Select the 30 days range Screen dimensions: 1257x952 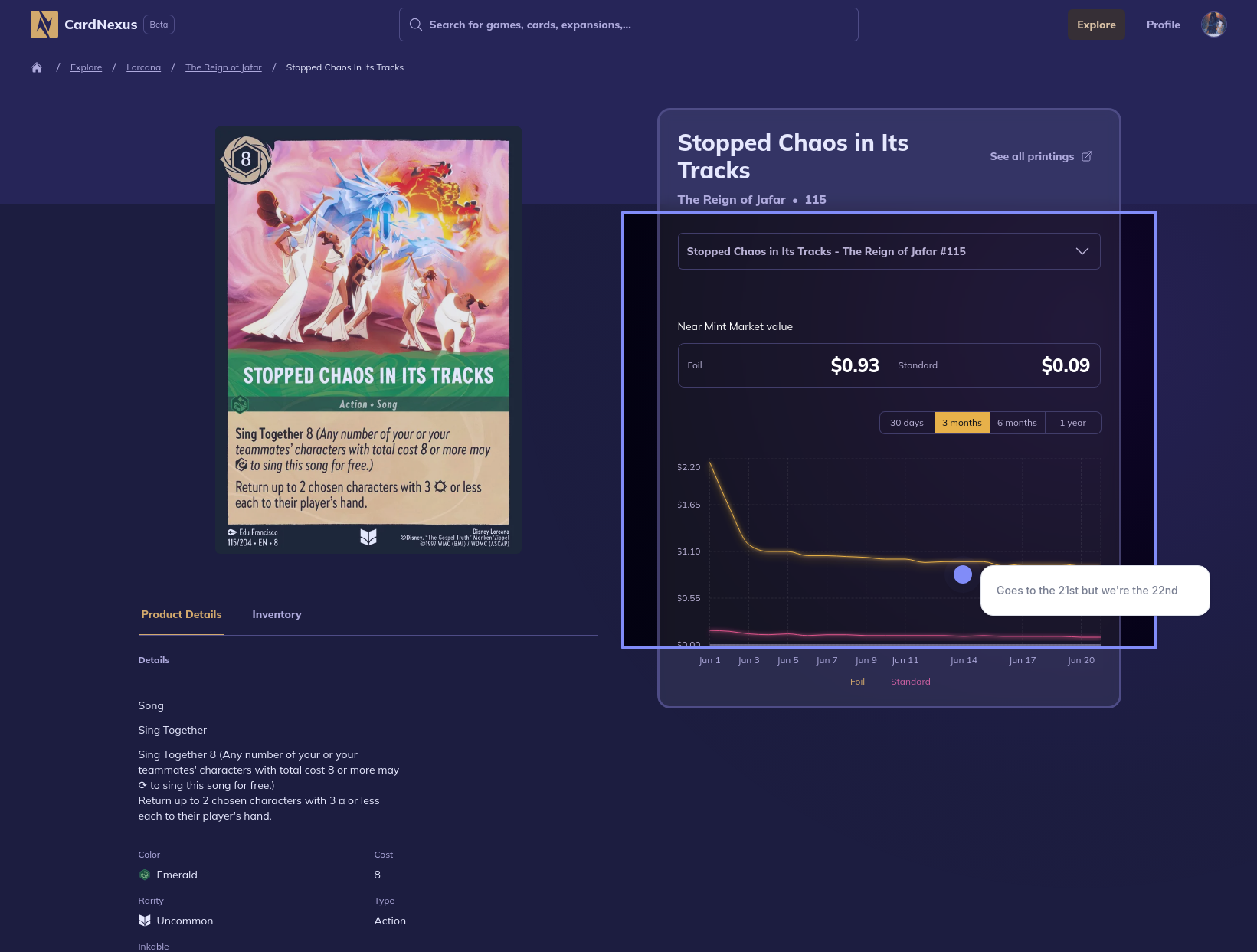pyautogui.click(x=907, y=423)
